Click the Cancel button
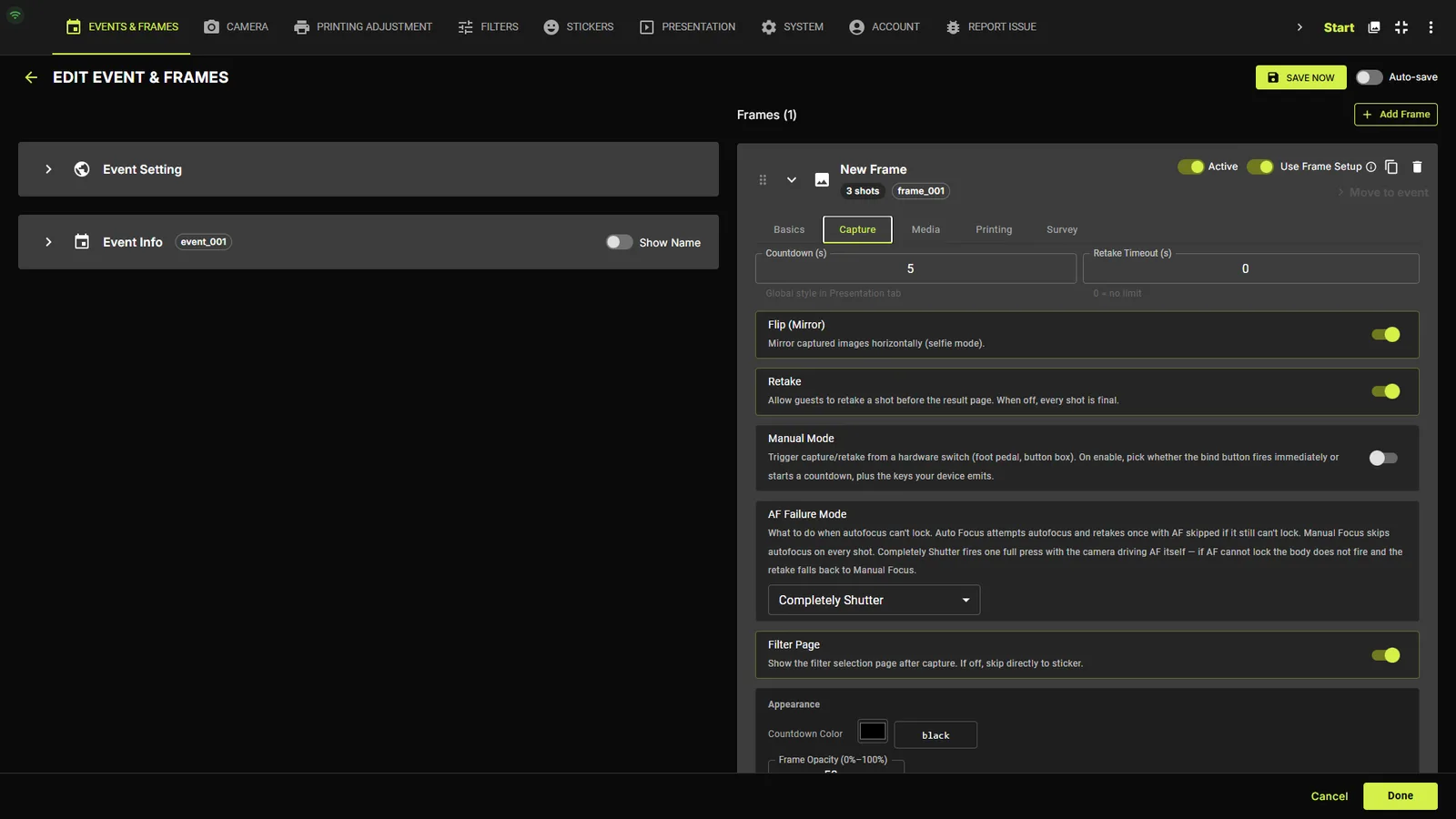The width and height of the screenshot is (1456, 819). point(1330,796)
